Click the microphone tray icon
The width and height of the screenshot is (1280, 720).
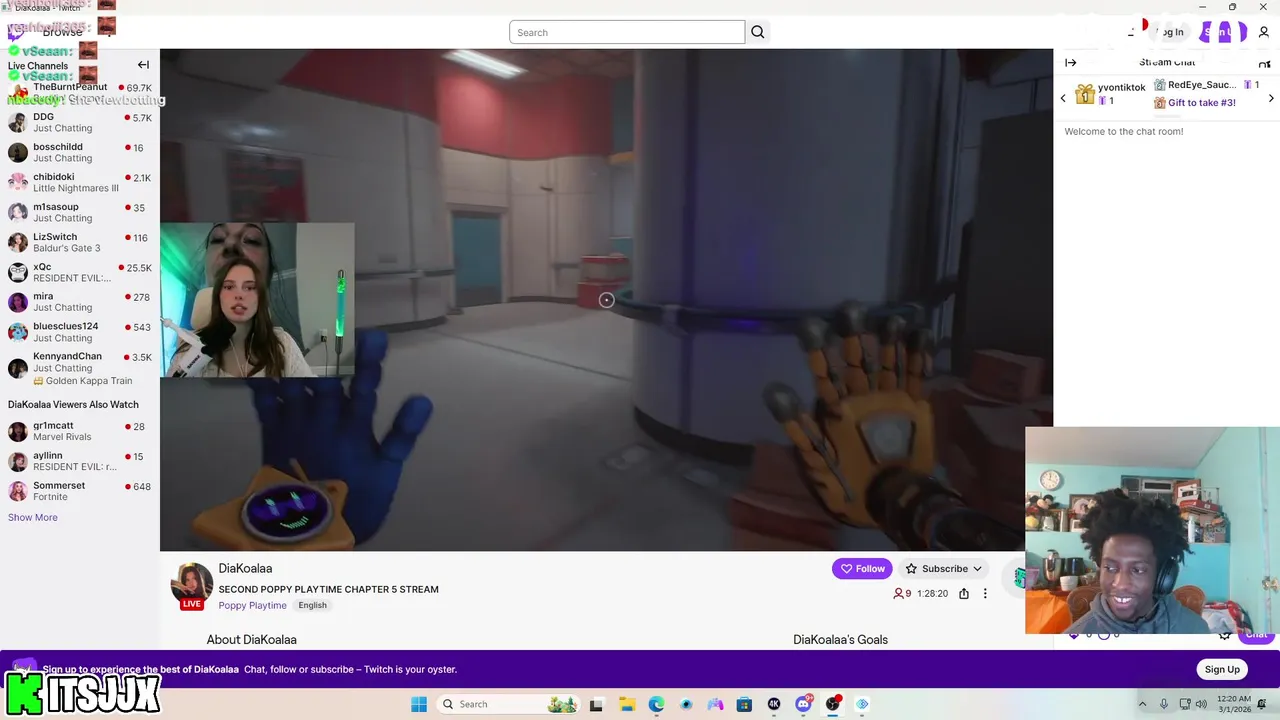tap(1163, 704)
